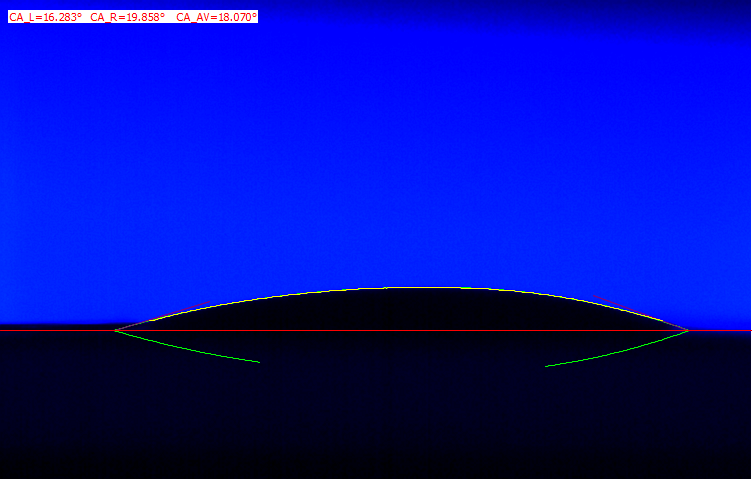Image resolution: width=752 pixels, height=480 pixels.
Task: Click the CA_L=16.283° left angle readout
Action: click(46, 17)
